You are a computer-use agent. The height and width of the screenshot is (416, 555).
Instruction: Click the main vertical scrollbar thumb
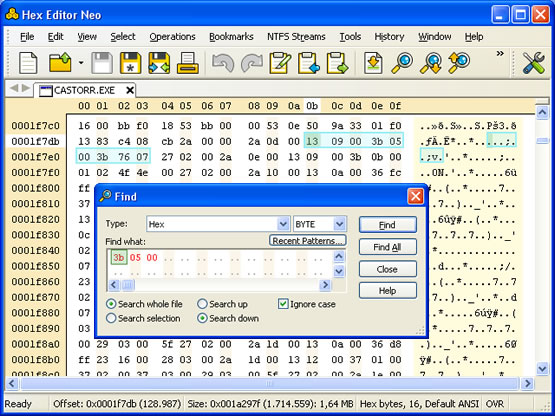(542, 141)
